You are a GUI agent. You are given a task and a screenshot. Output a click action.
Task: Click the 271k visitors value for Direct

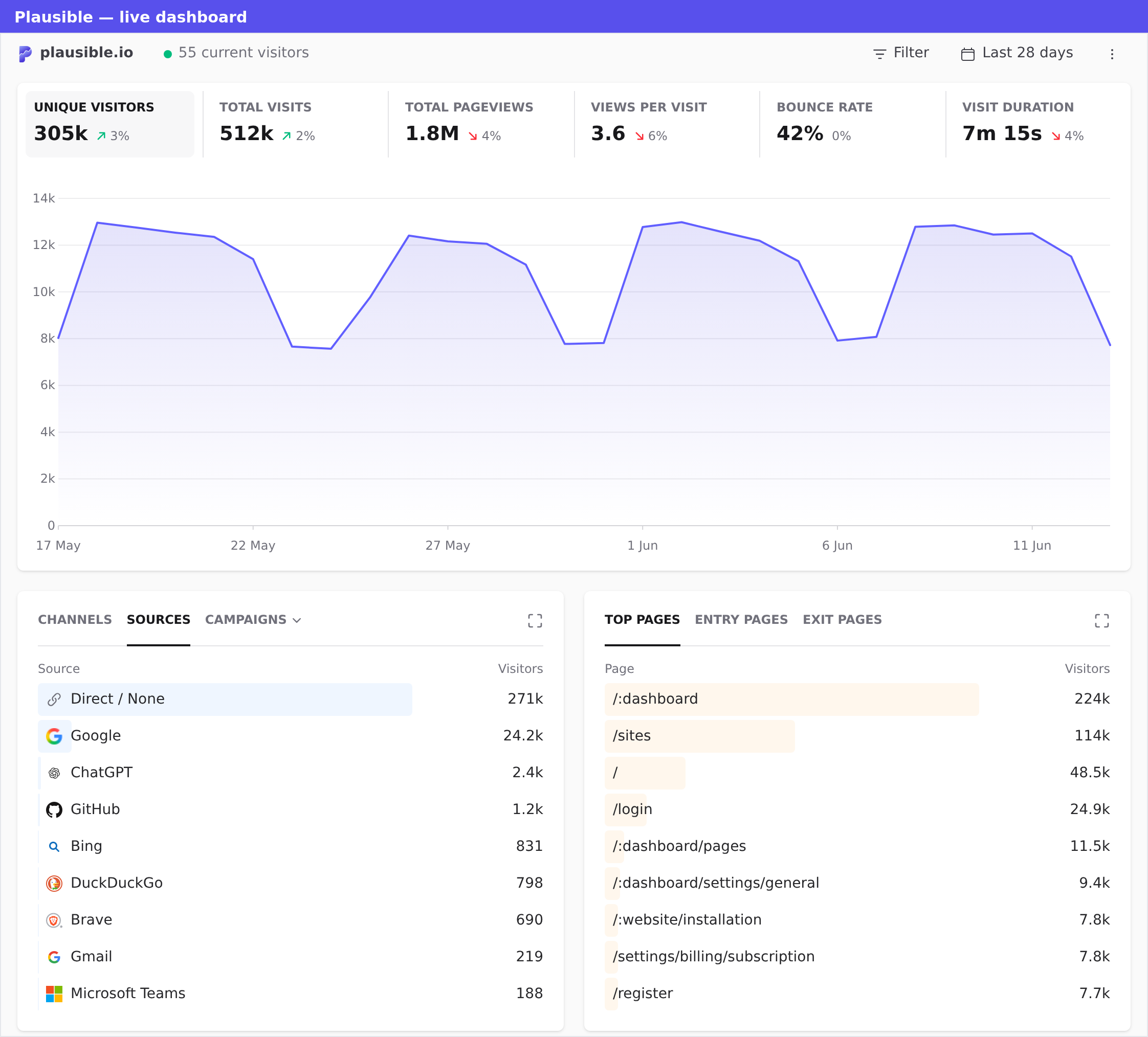coord(525,699)
